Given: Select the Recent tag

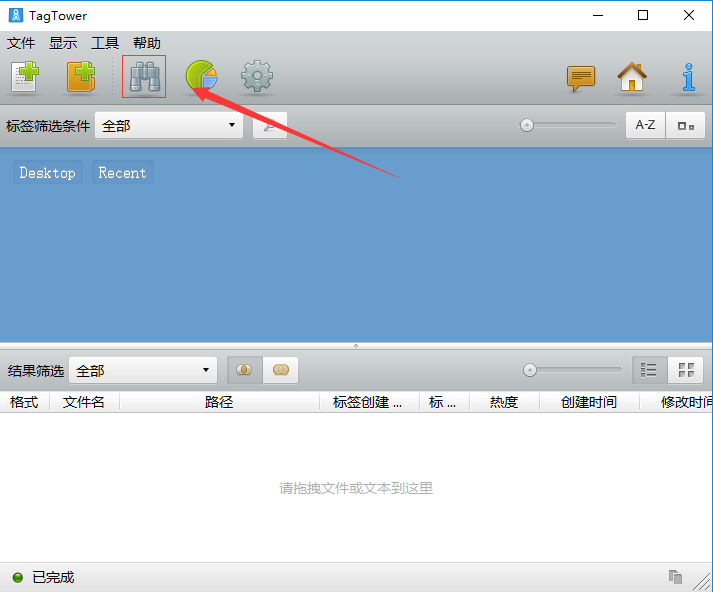Looking at the screenshot, I should click(x=122, y=172).
